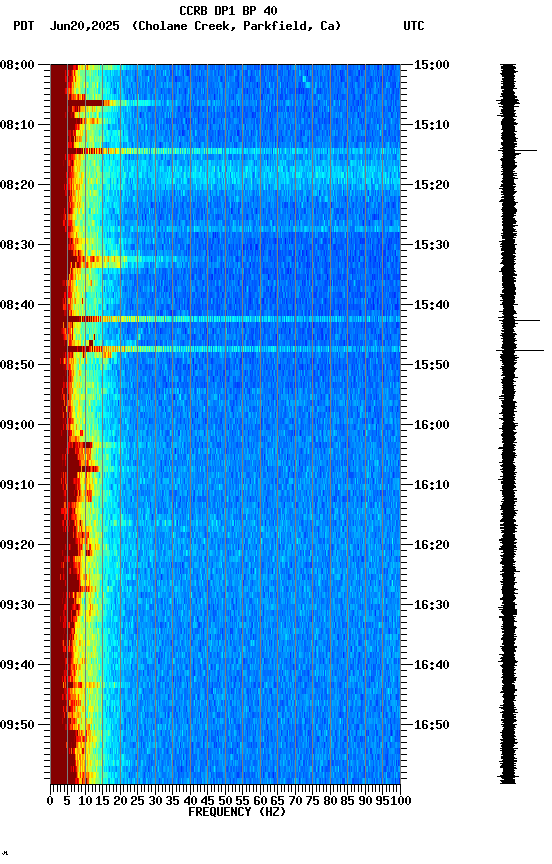Click the UTC time label "15:10"
The image size is (552, 864).
(432, 125)
